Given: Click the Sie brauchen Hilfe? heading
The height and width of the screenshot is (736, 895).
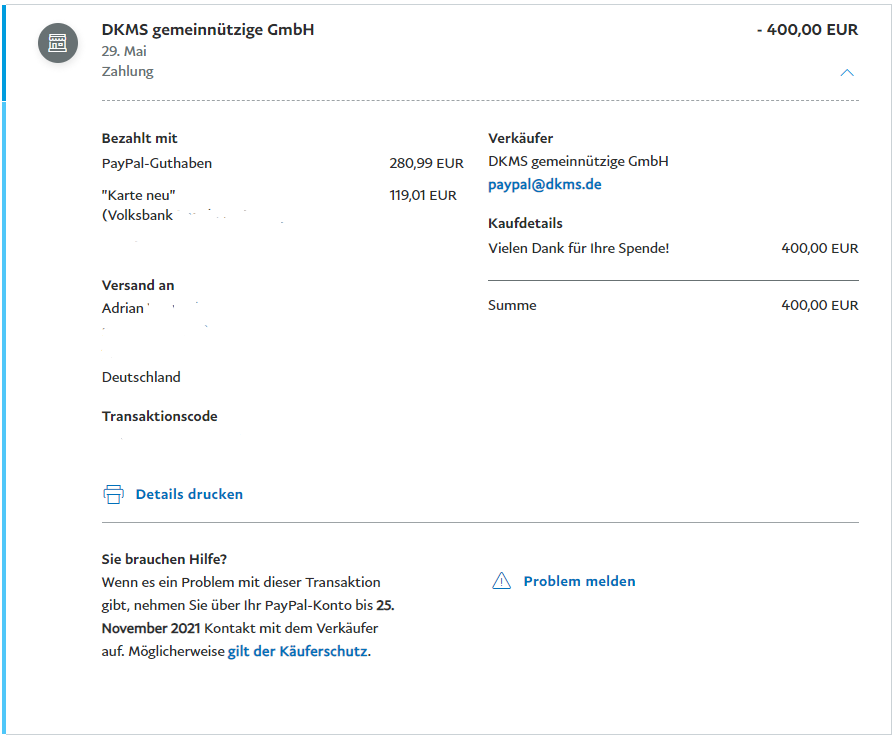Looking at the screenshot, I should point(164,559).
